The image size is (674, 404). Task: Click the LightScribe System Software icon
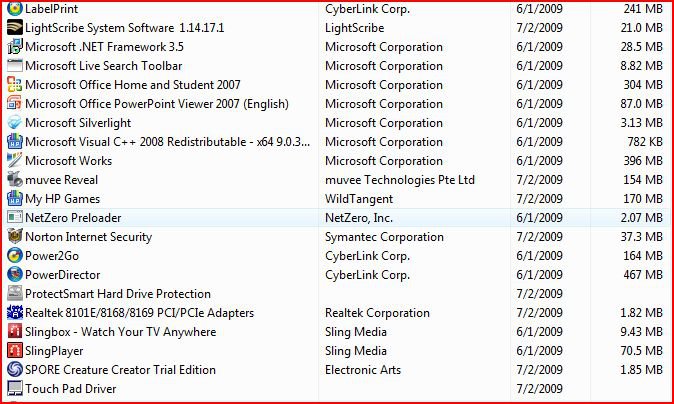point(15,28)
